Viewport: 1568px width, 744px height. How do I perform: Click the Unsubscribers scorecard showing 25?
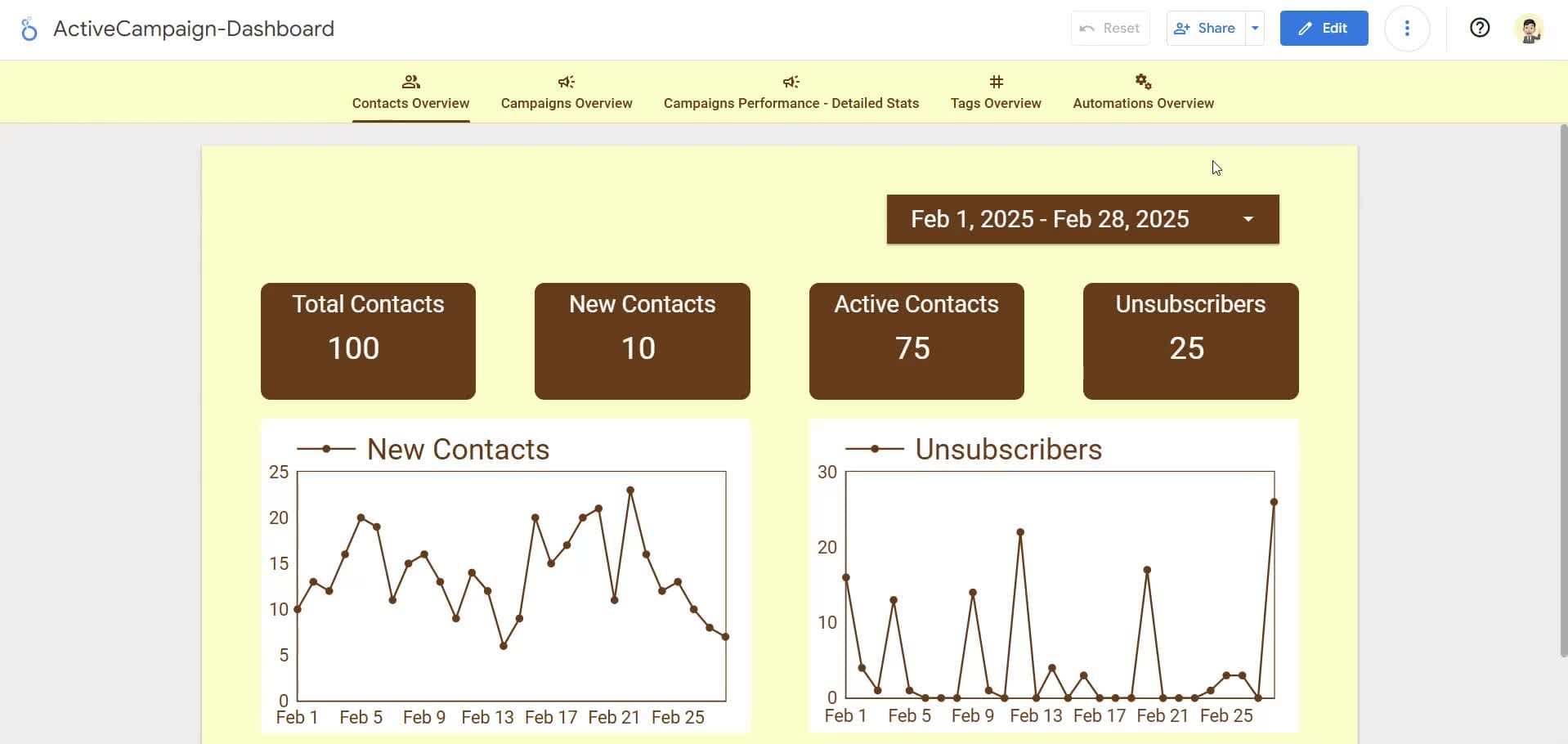click(1190, 341)
